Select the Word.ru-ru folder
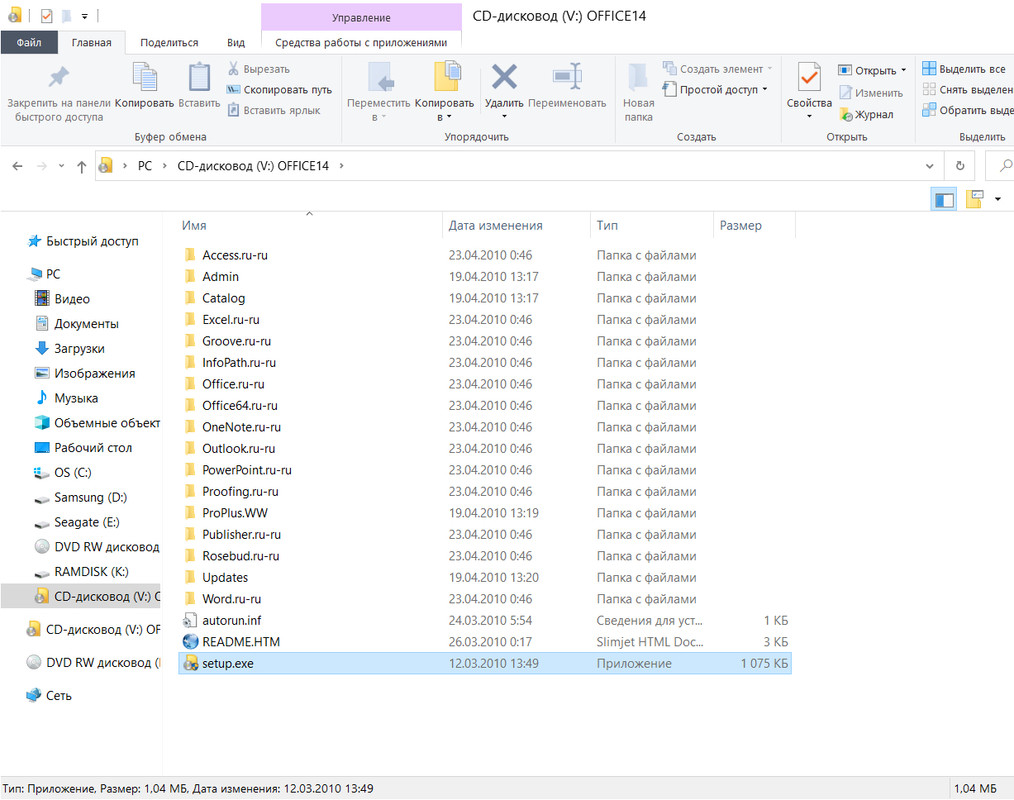 (x=484, y=600)
